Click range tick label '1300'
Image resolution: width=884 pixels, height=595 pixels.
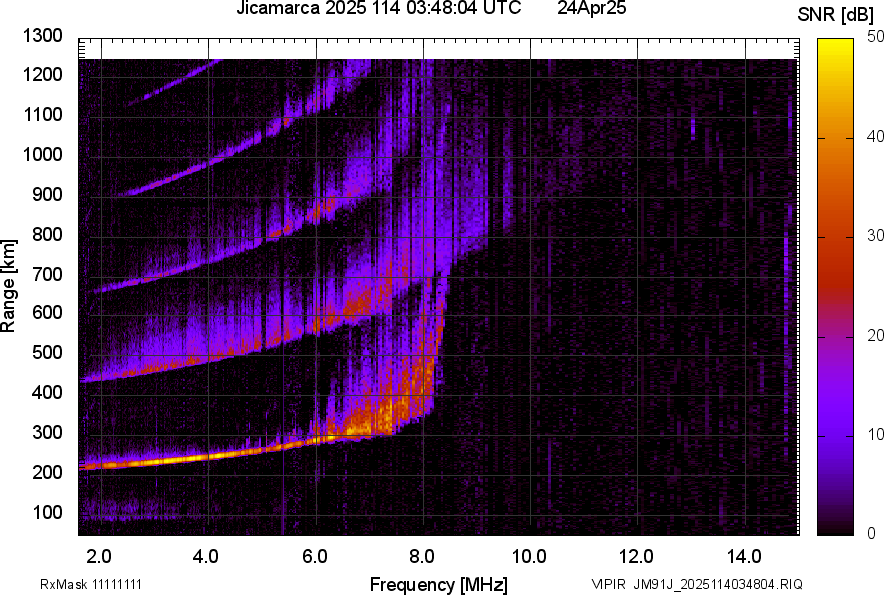click(43, 36)
